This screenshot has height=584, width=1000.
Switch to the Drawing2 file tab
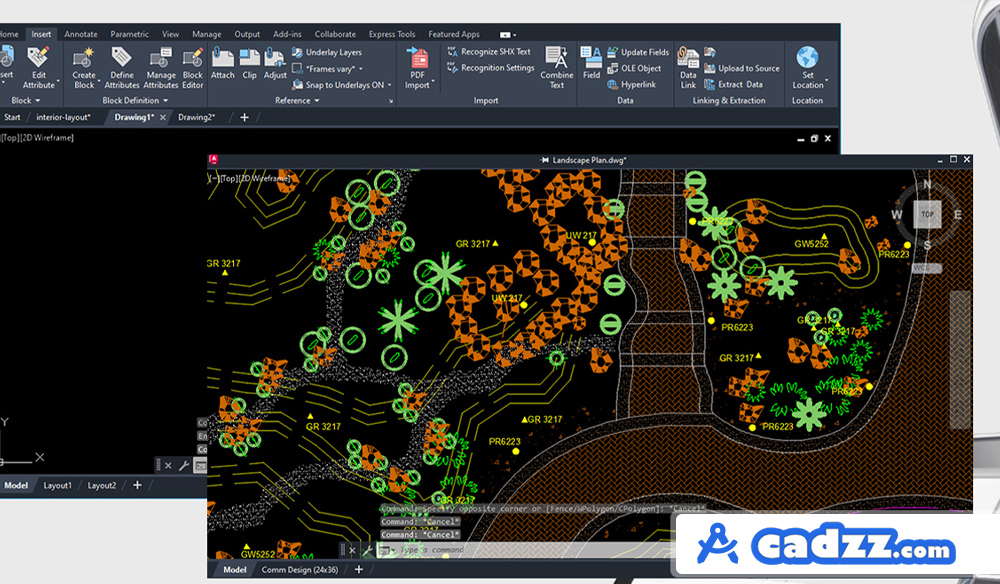196,117
